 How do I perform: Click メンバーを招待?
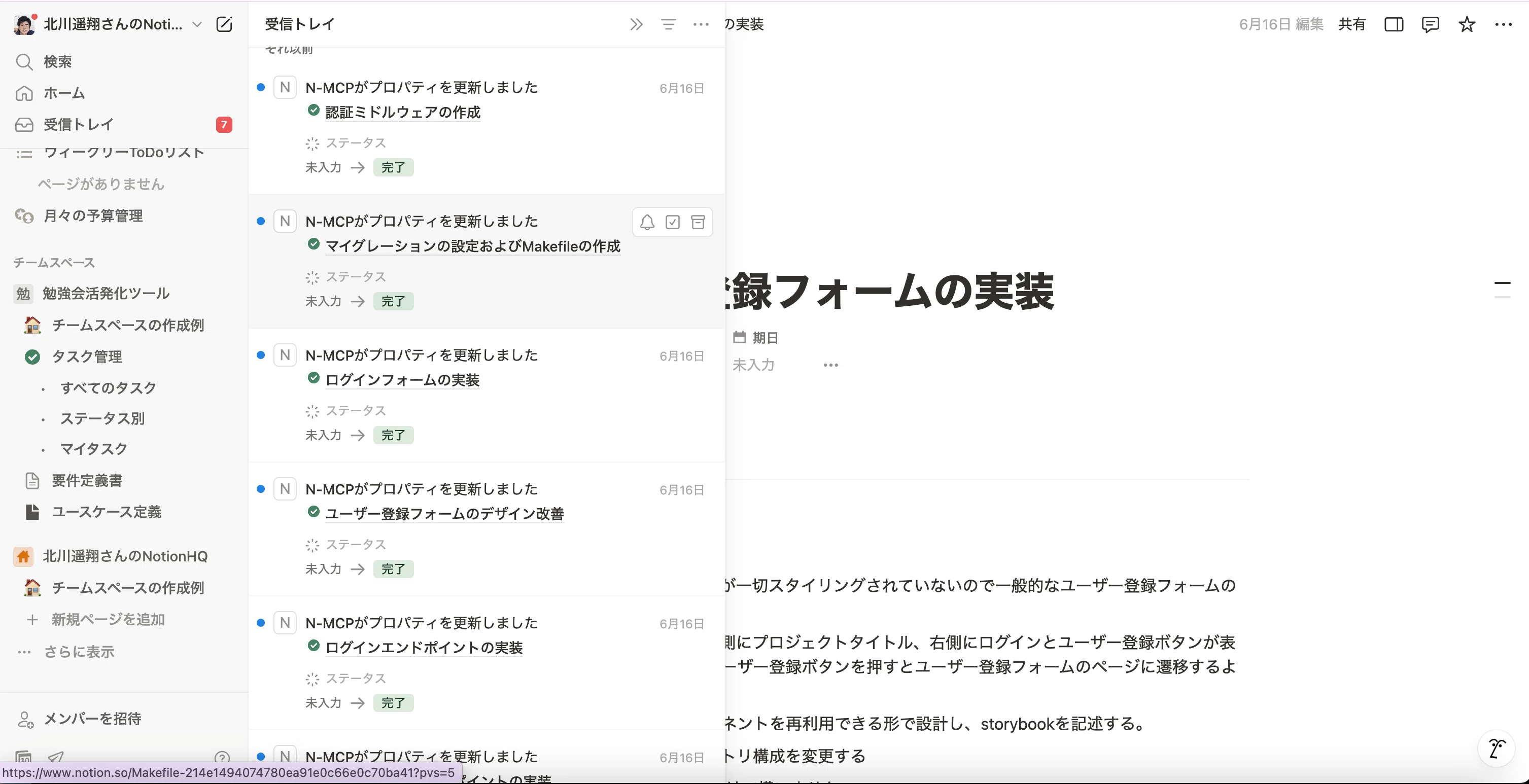[x=124, y=719]
